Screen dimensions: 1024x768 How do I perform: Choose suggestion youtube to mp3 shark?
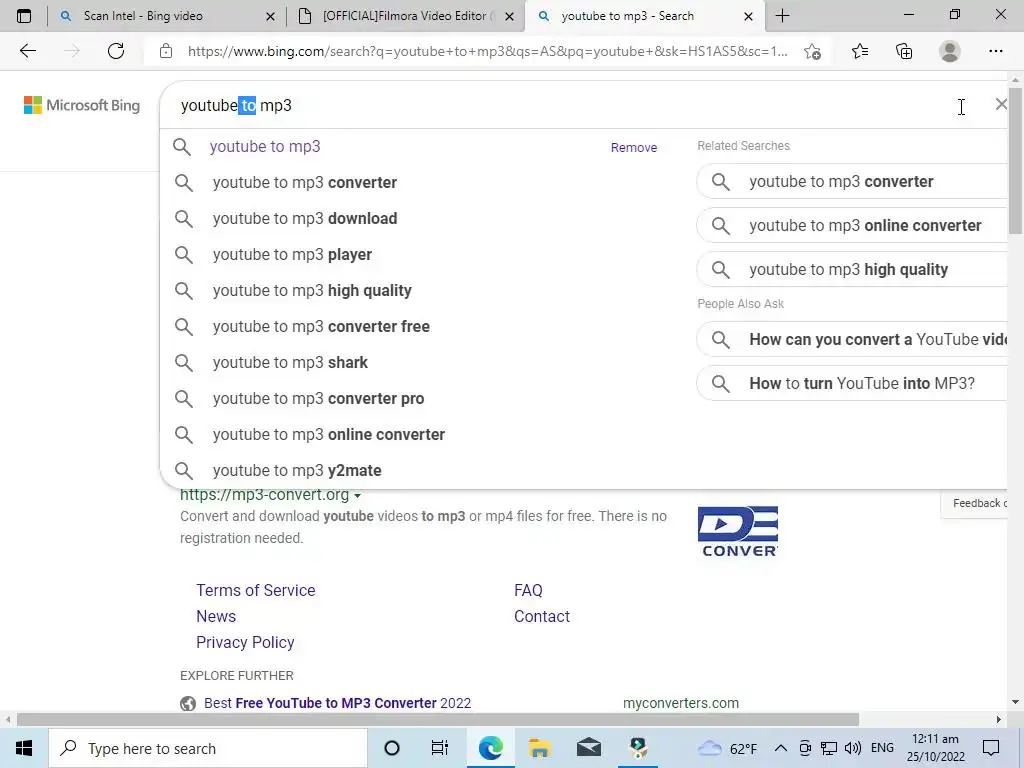click(418, 362)
